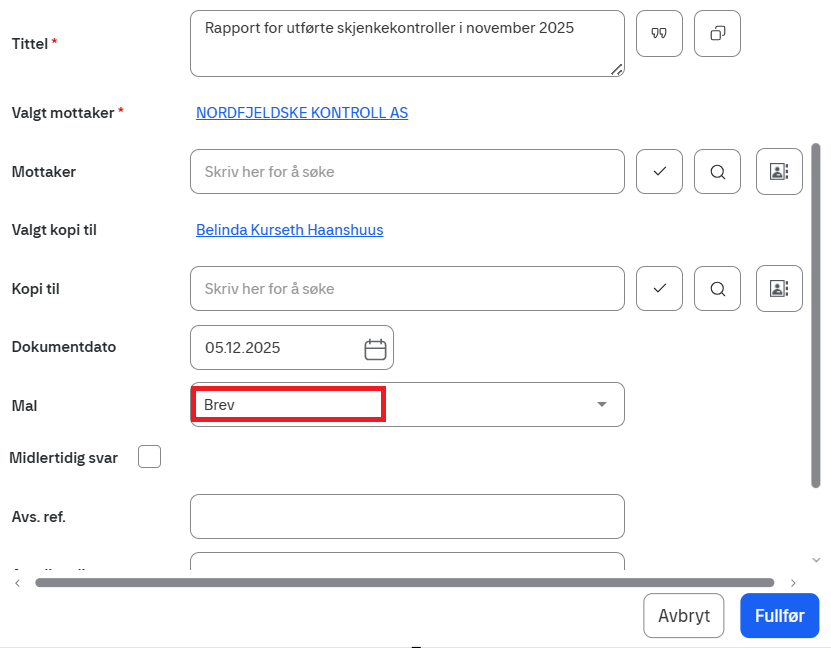
Task: Search for Mottaker using magnifier icon
Action: tap(717, 172)
